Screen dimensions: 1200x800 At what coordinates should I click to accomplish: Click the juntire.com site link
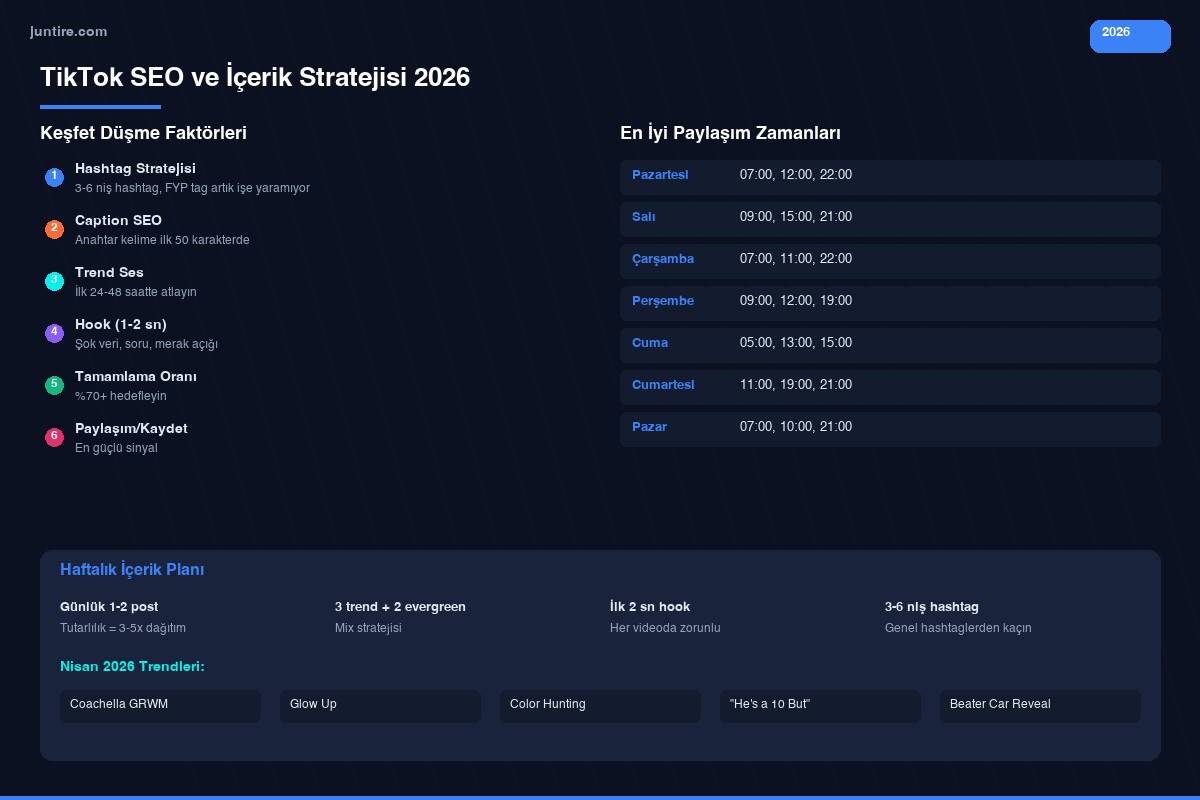pos(68,32)
